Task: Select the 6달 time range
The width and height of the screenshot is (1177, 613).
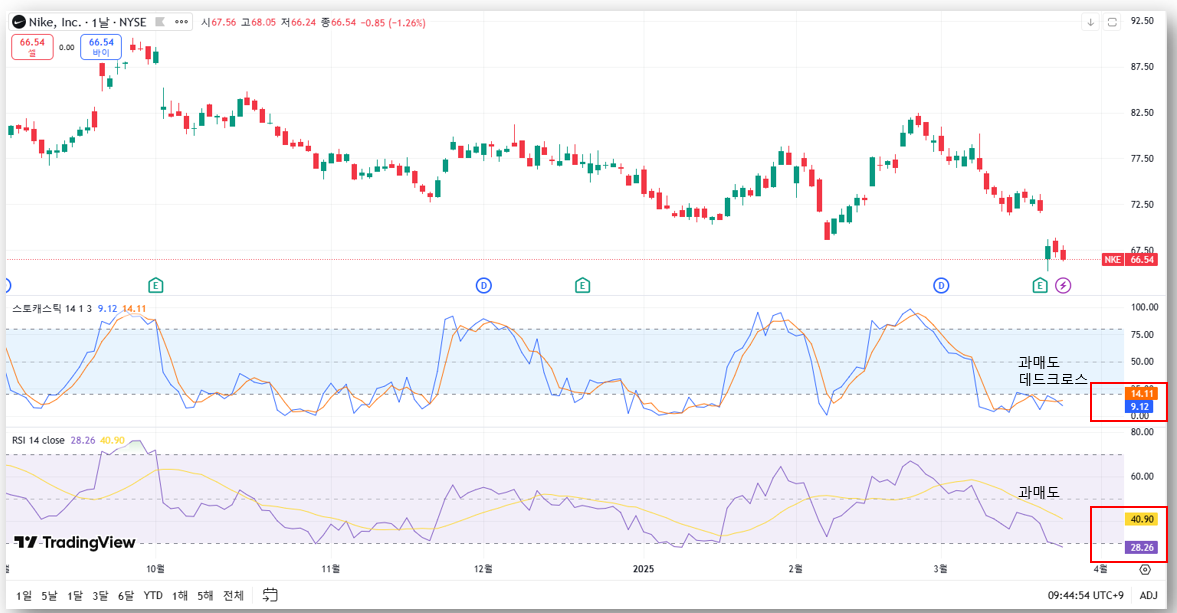Action: 125,595
